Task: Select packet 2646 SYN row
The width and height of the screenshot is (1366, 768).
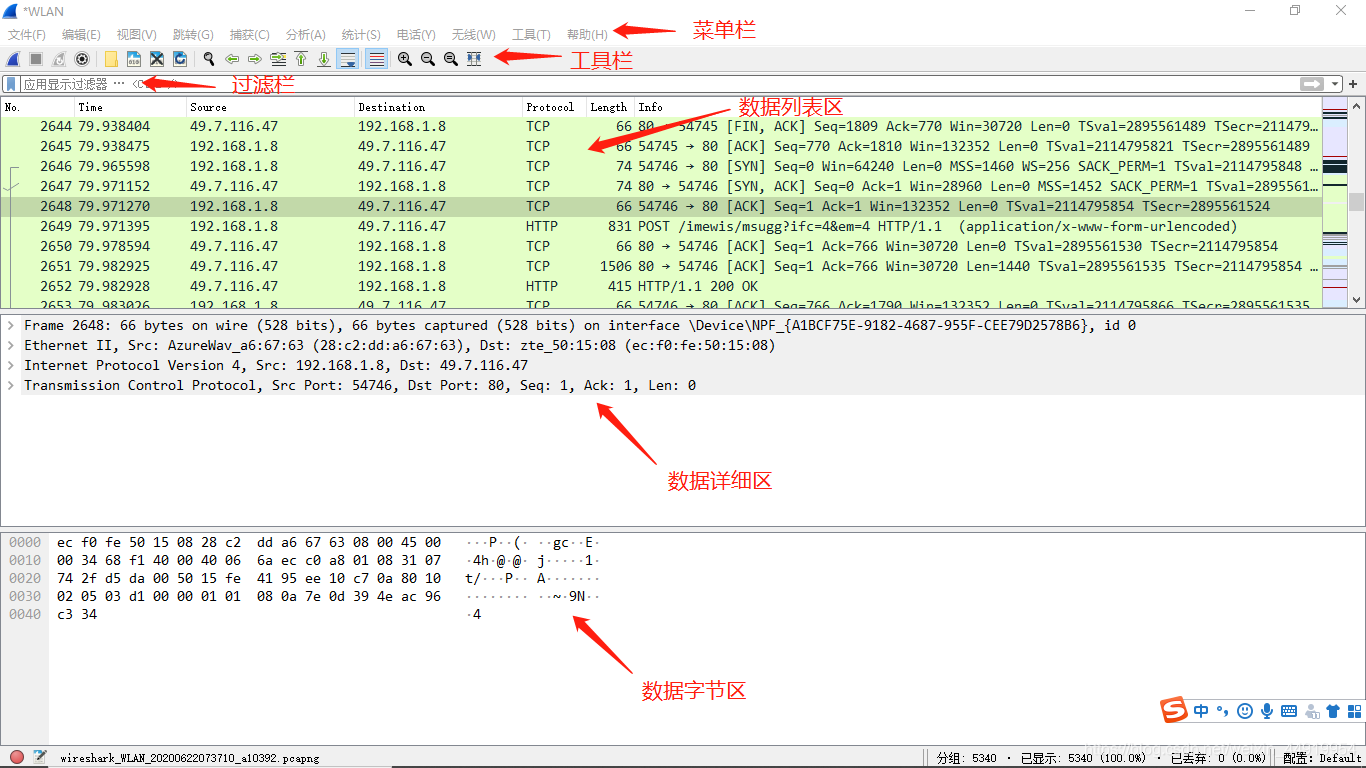Action: tap(661, 166)
